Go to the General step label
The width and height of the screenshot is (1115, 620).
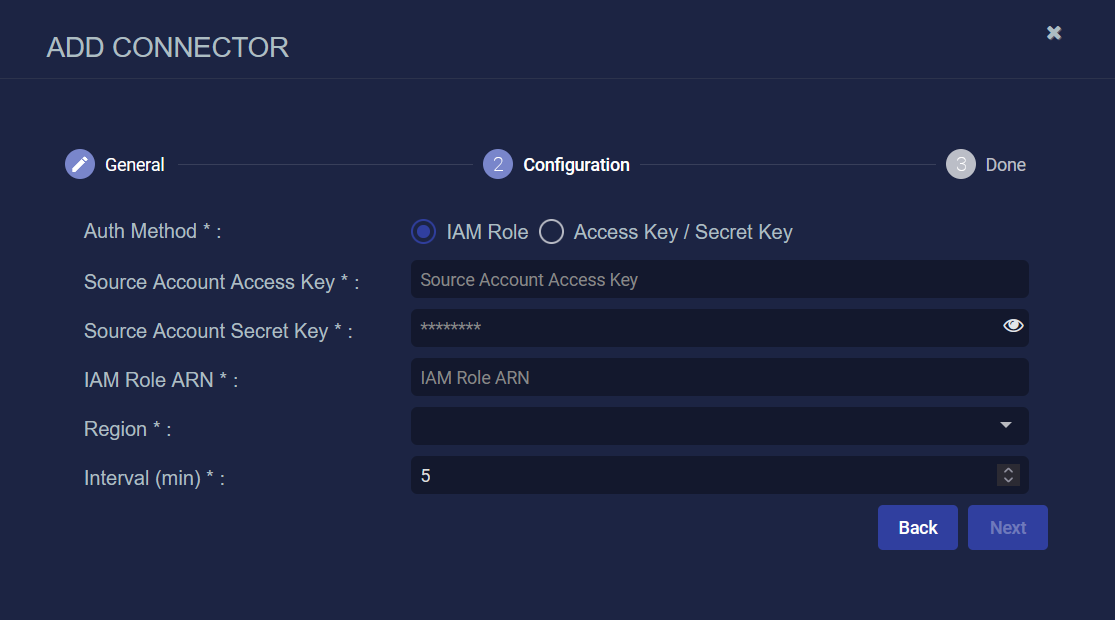(135, 165)
